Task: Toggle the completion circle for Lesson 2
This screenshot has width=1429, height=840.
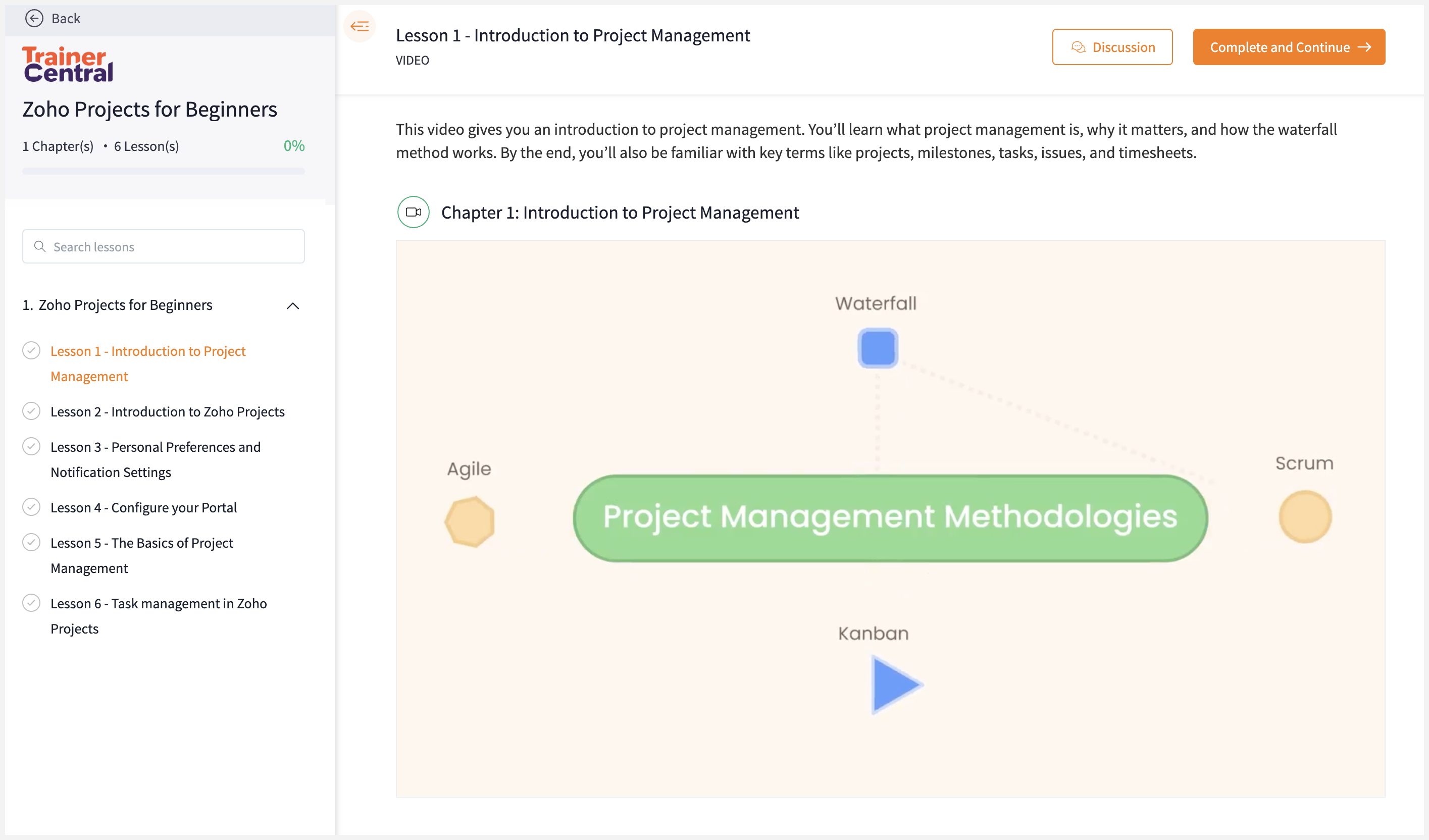Action: point(31,411)
